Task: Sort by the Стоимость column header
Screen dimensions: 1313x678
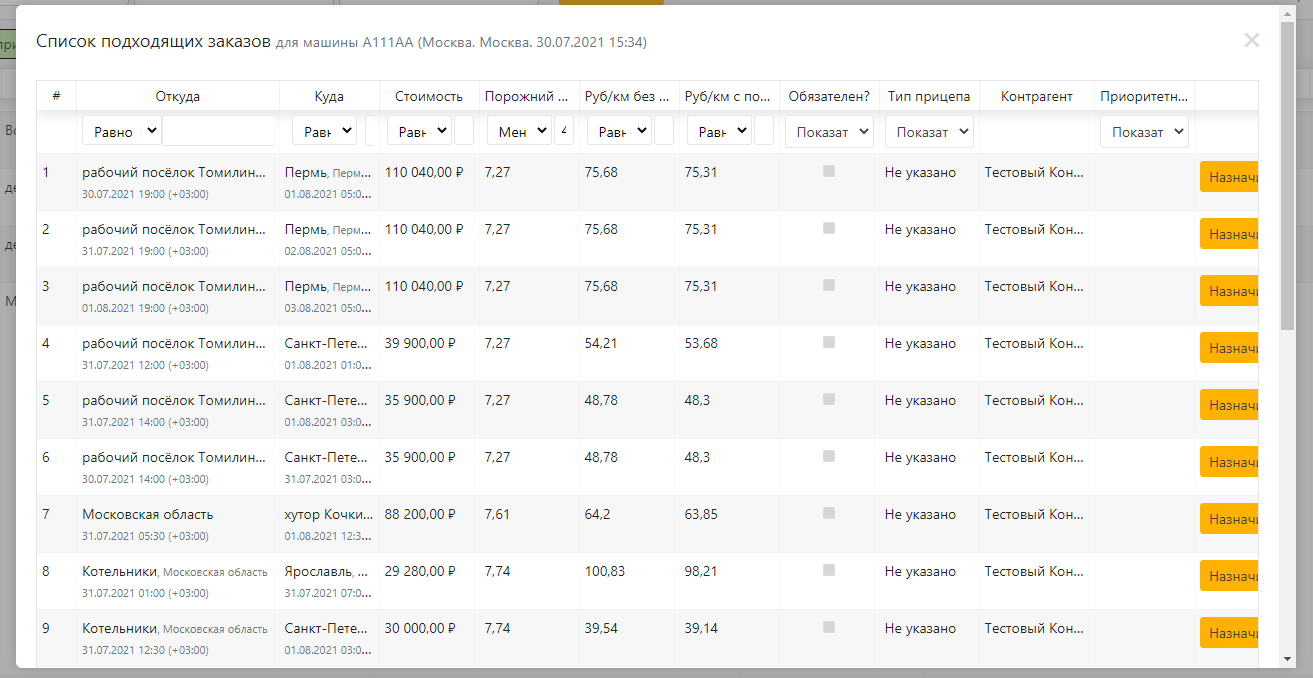Action: pyautogui.click(x=429, y=96)
